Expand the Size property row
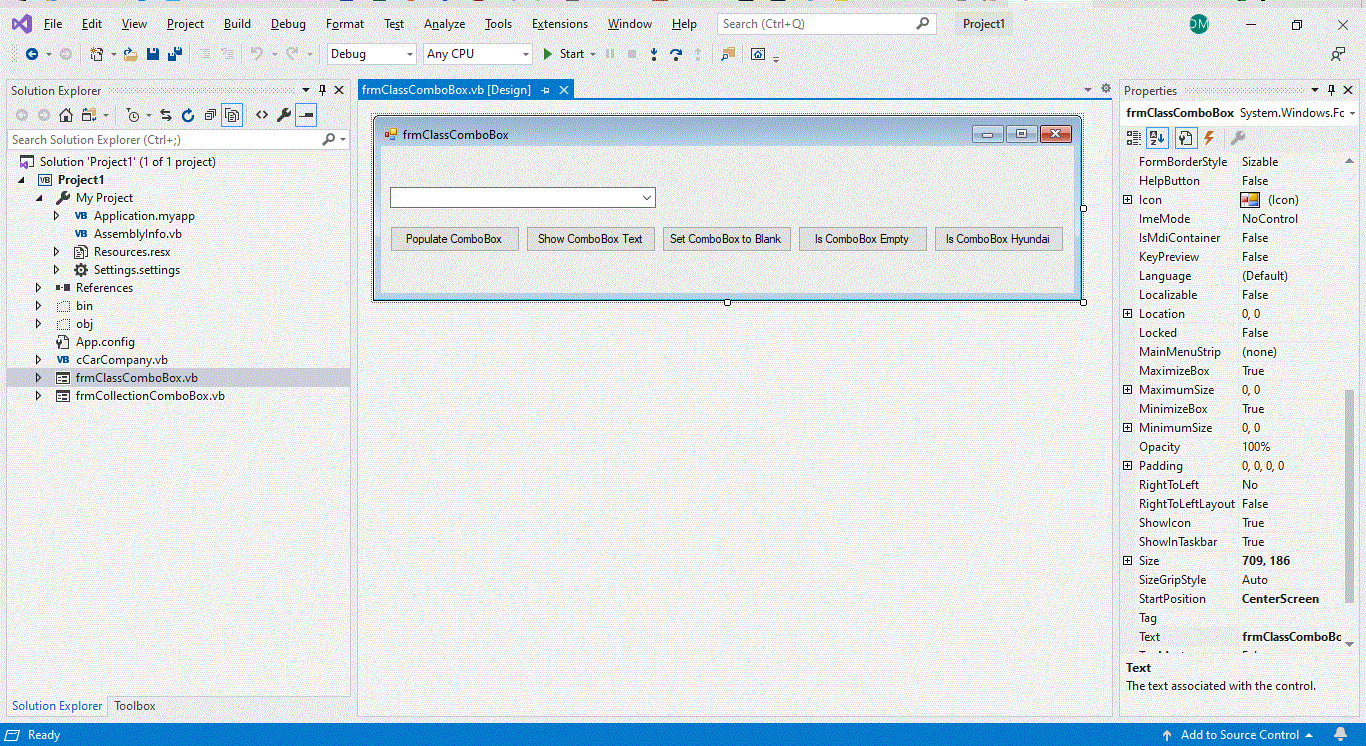This screenshot has height=746, width=1366. [x=1128, y=561]
